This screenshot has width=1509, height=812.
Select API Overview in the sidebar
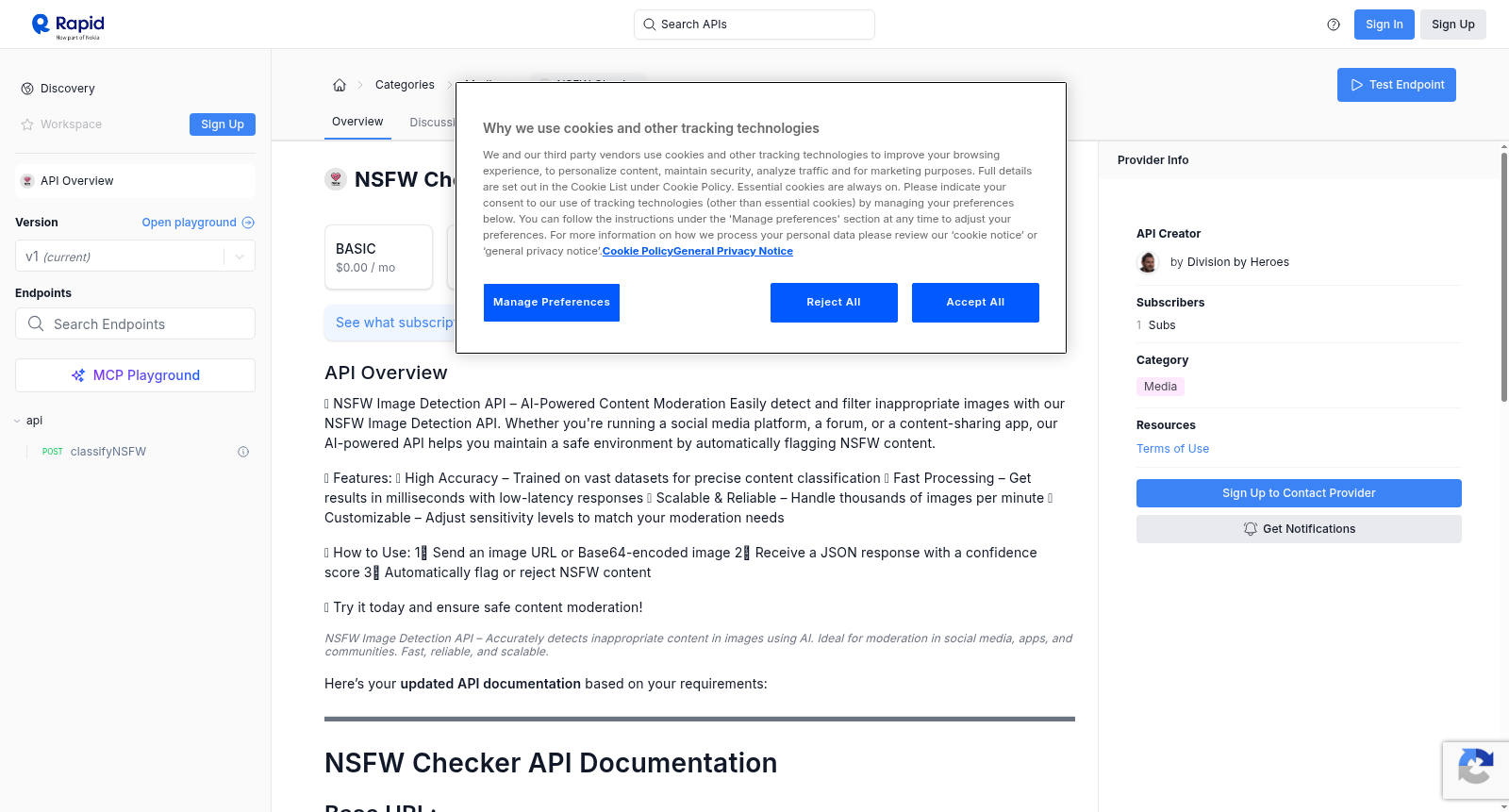pos(135,181)
